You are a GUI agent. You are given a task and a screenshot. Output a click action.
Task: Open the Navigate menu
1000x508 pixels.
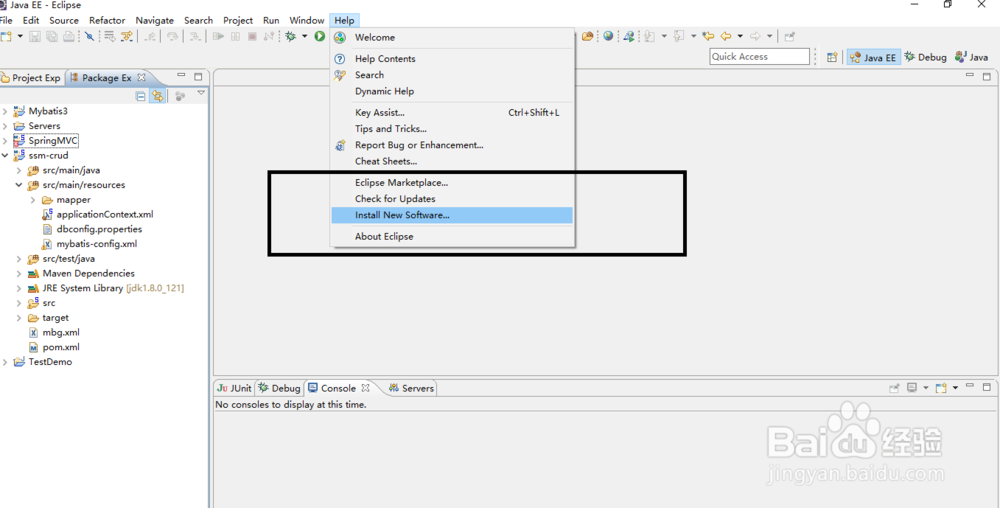154,20
